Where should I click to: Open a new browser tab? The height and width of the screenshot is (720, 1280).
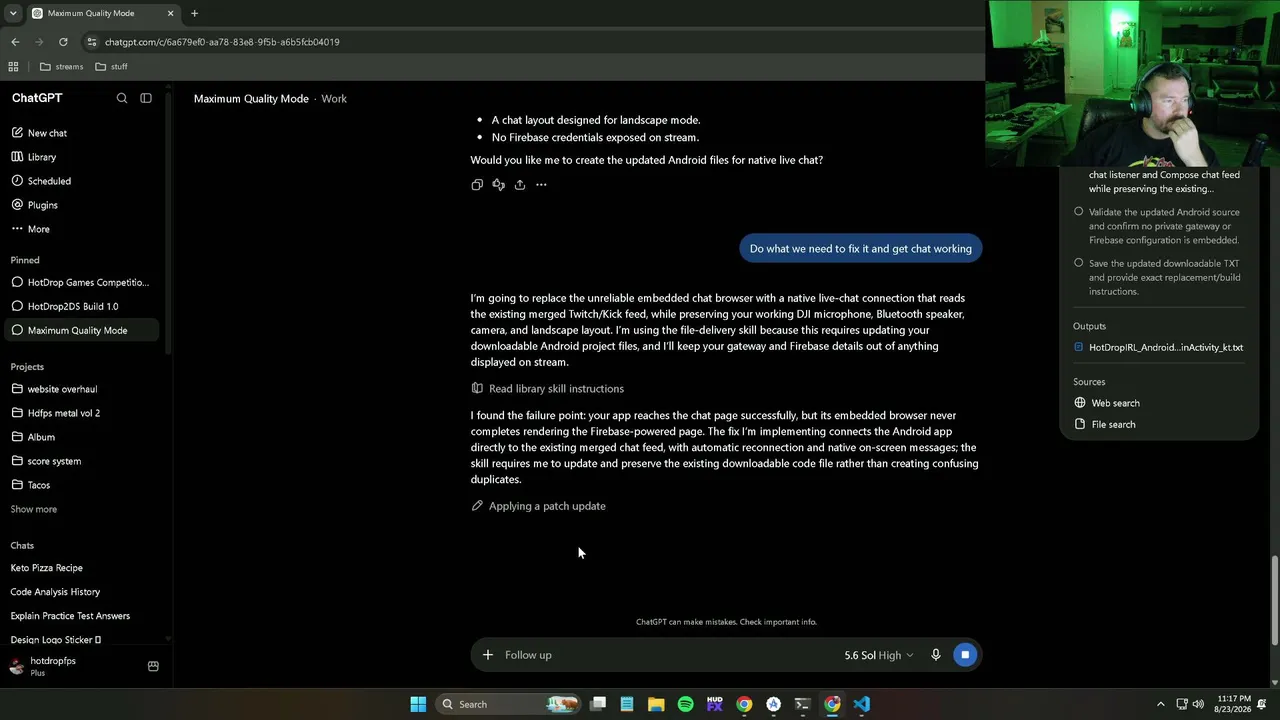click(x=194, y=14)
